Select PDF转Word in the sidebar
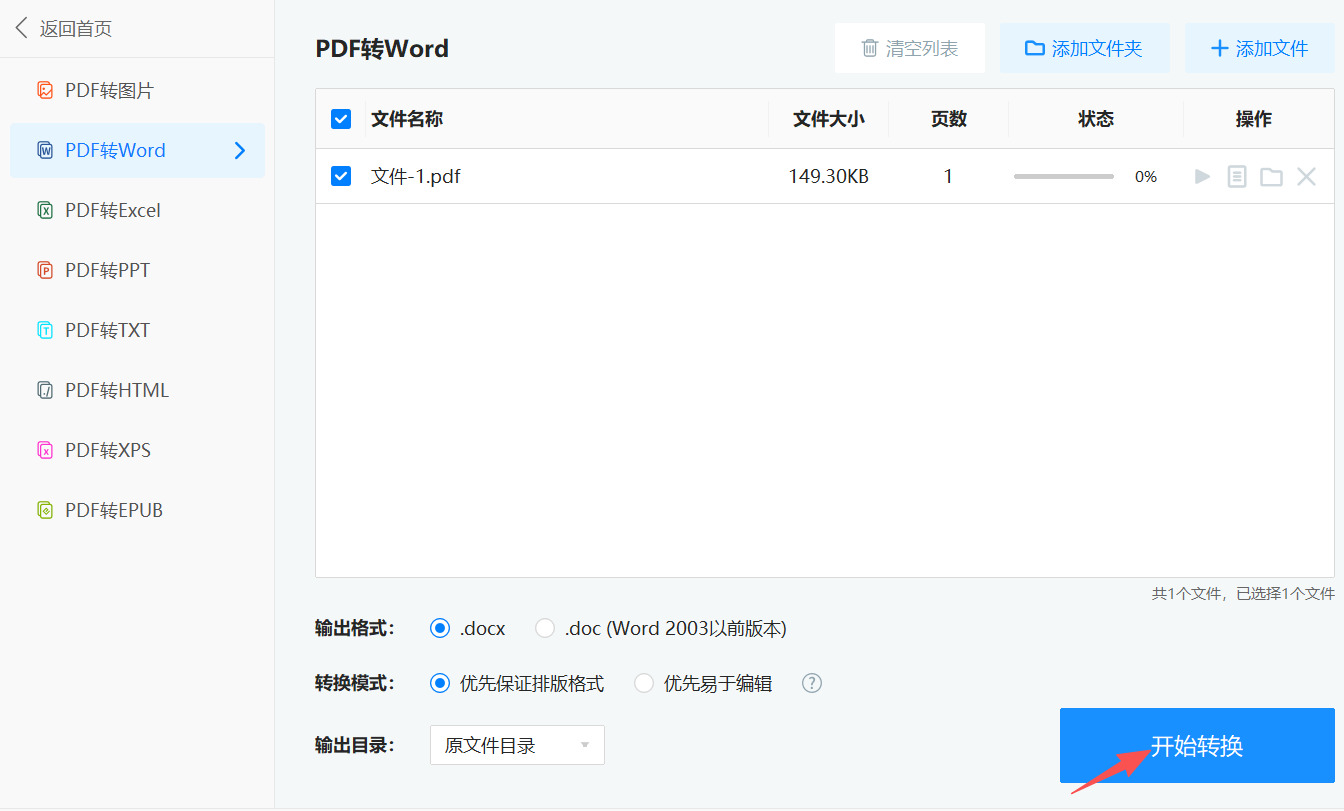Screen dimensions: 1344x811 [137, 151]
